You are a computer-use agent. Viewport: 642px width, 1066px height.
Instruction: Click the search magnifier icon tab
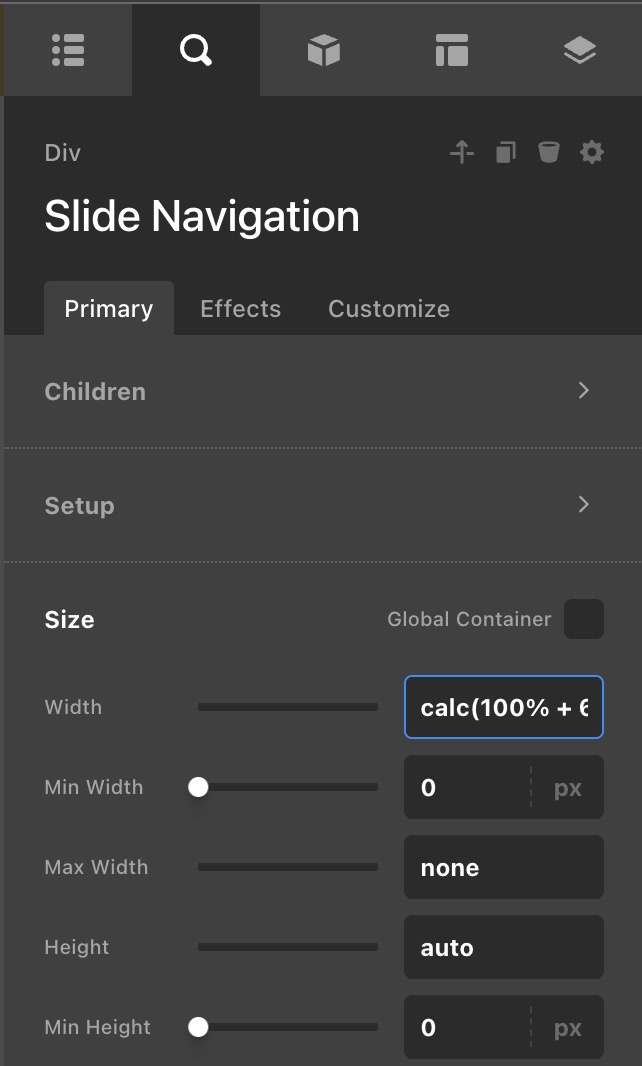click(x=196, y=51)
